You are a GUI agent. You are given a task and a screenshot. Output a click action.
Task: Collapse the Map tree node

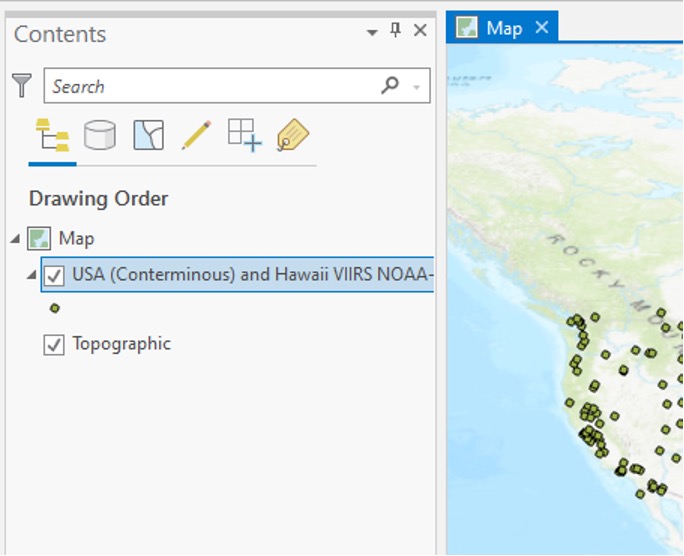coord(15,239)
